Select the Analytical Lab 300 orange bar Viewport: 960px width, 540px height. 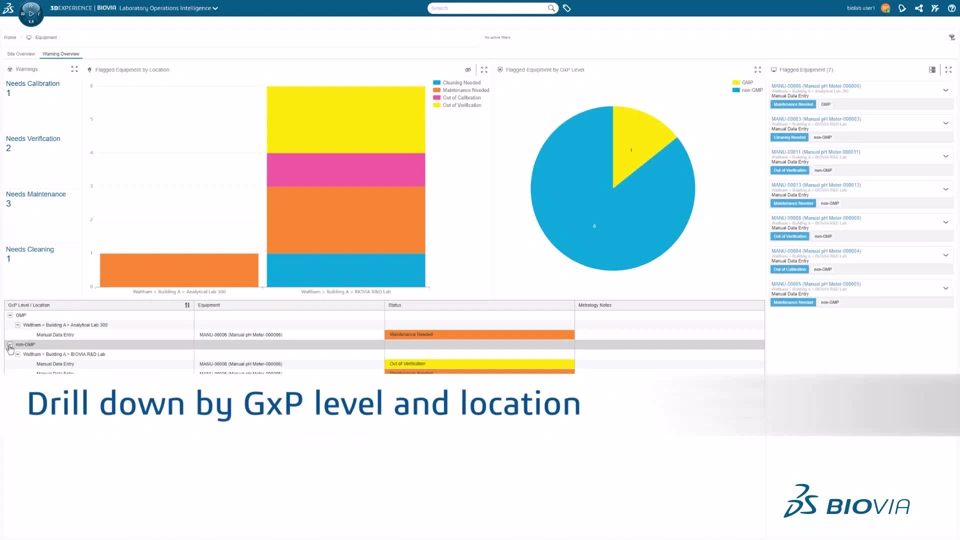point(179,270)
